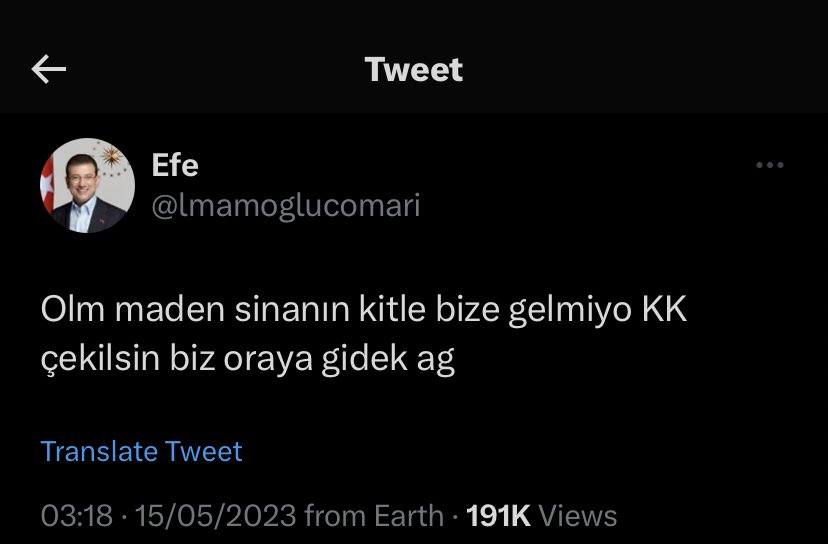Click the tweet's first text line
Image resolution: width=828 pixels, height=544 pixels.
click(x=364, y=309)
